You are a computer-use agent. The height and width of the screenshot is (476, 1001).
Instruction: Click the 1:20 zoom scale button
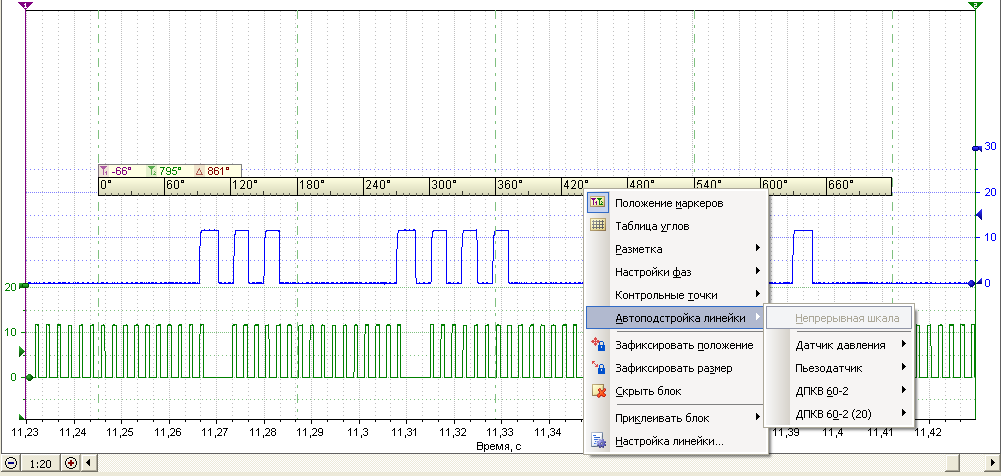41,463
